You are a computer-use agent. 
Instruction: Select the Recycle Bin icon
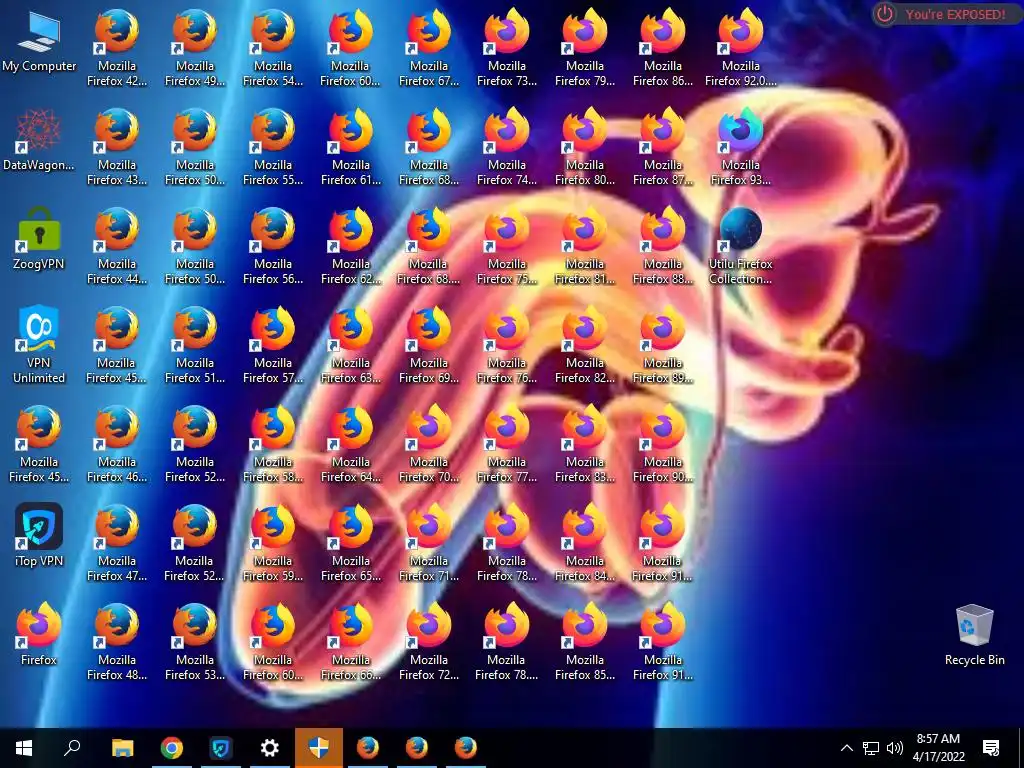[x=974, y=634]
